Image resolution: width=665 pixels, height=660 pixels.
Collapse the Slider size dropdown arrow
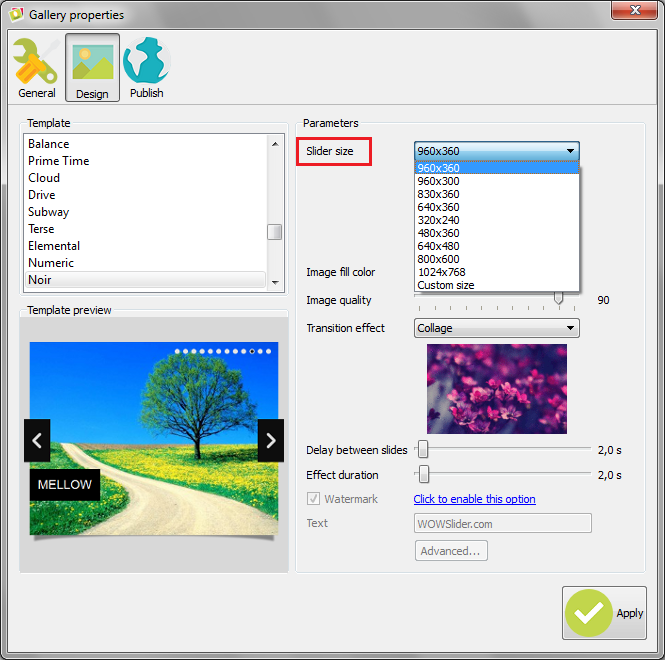point(570,151)
